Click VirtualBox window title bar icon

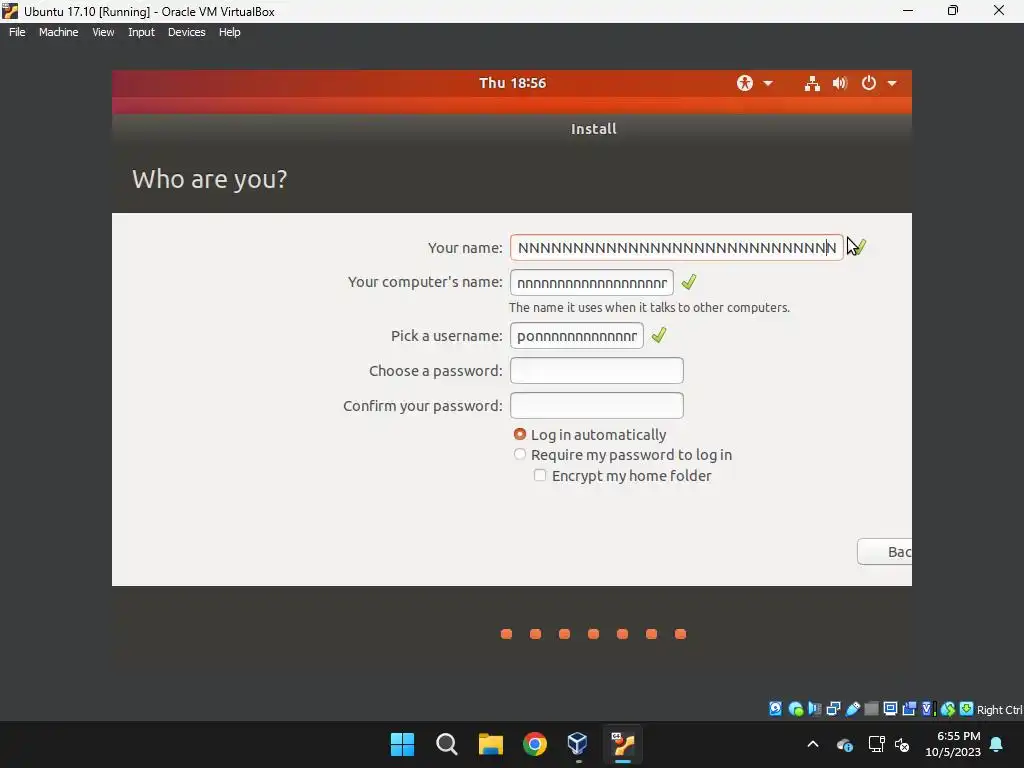(x=10, y=11)
